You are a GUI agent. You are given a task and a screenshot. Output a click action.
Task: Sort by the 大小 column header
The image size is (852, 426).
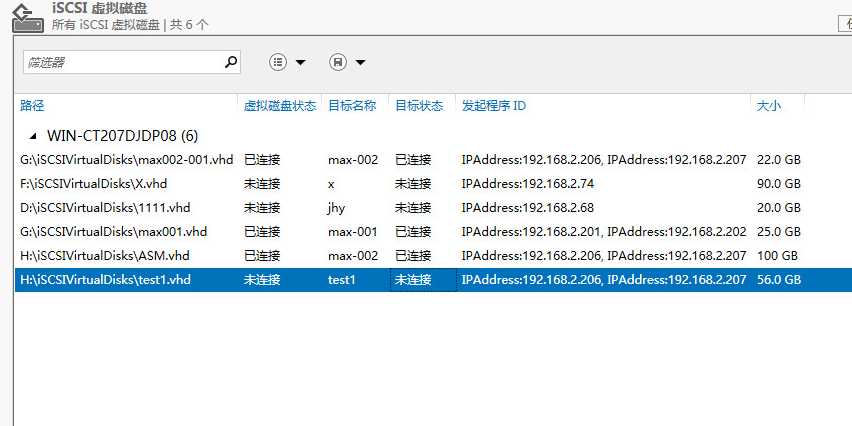pos(769,105)
